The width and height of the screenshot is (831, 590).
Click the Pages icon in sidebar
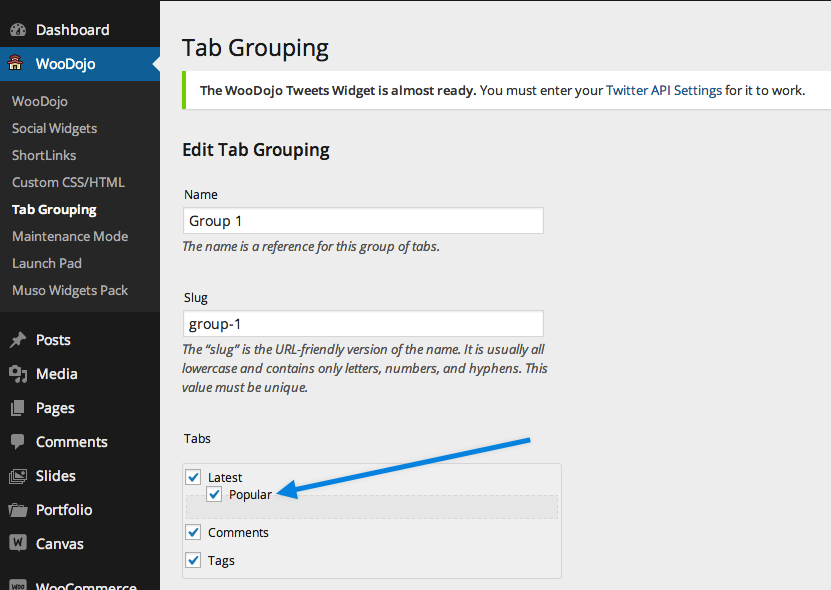(17, 408)
